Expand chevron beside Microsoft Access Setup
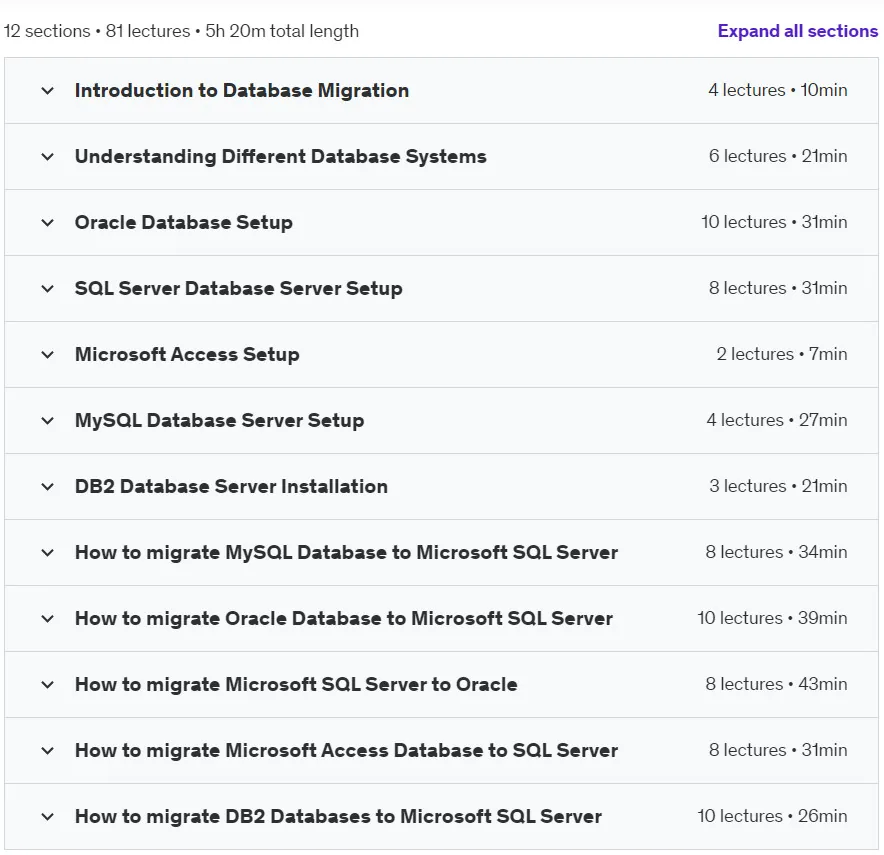884x855 pixels. coord(48,355)
